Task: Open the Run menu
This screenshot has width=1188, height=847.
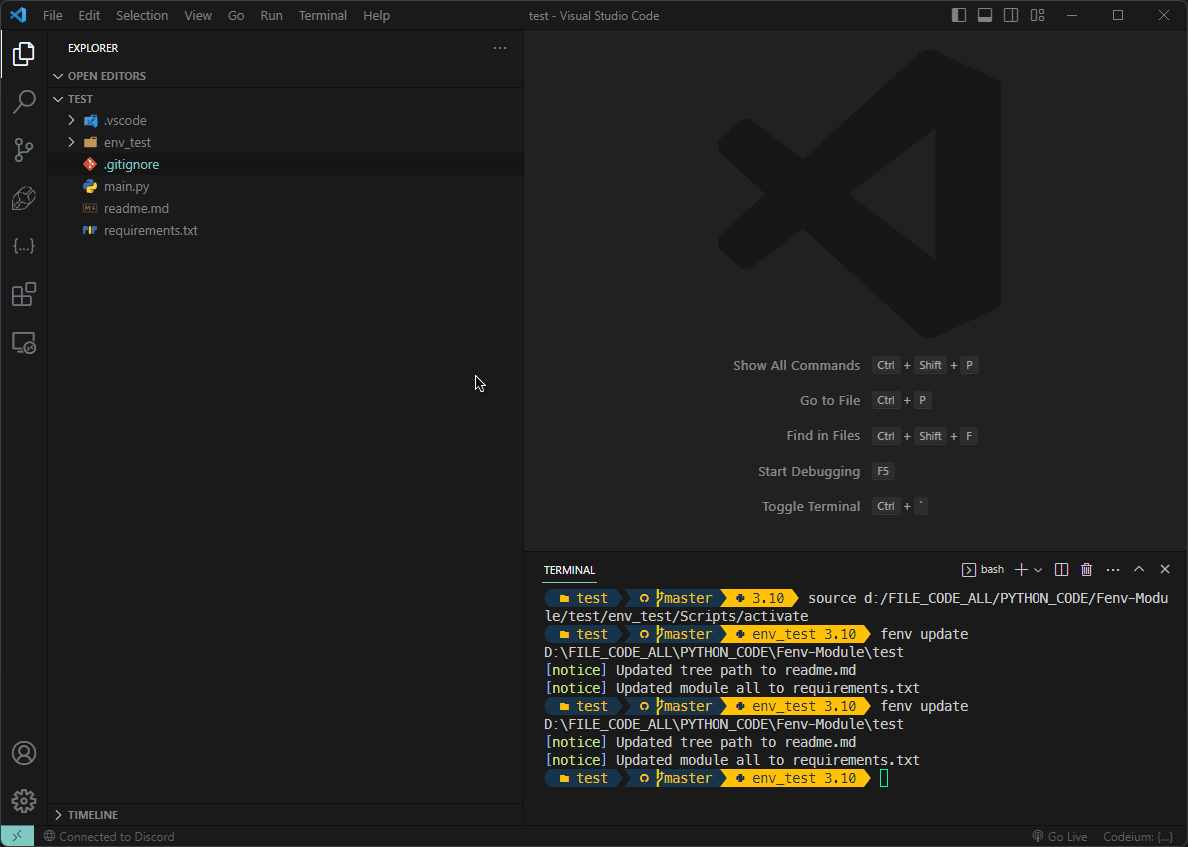Action: pos(271,15)
